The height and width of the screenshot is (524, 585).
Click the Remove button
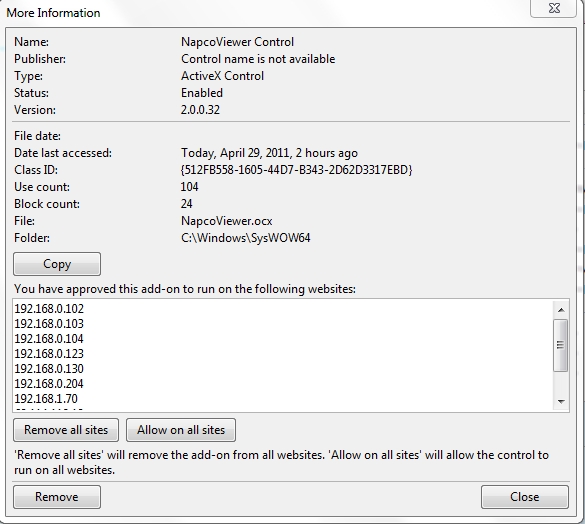(57, 497)
